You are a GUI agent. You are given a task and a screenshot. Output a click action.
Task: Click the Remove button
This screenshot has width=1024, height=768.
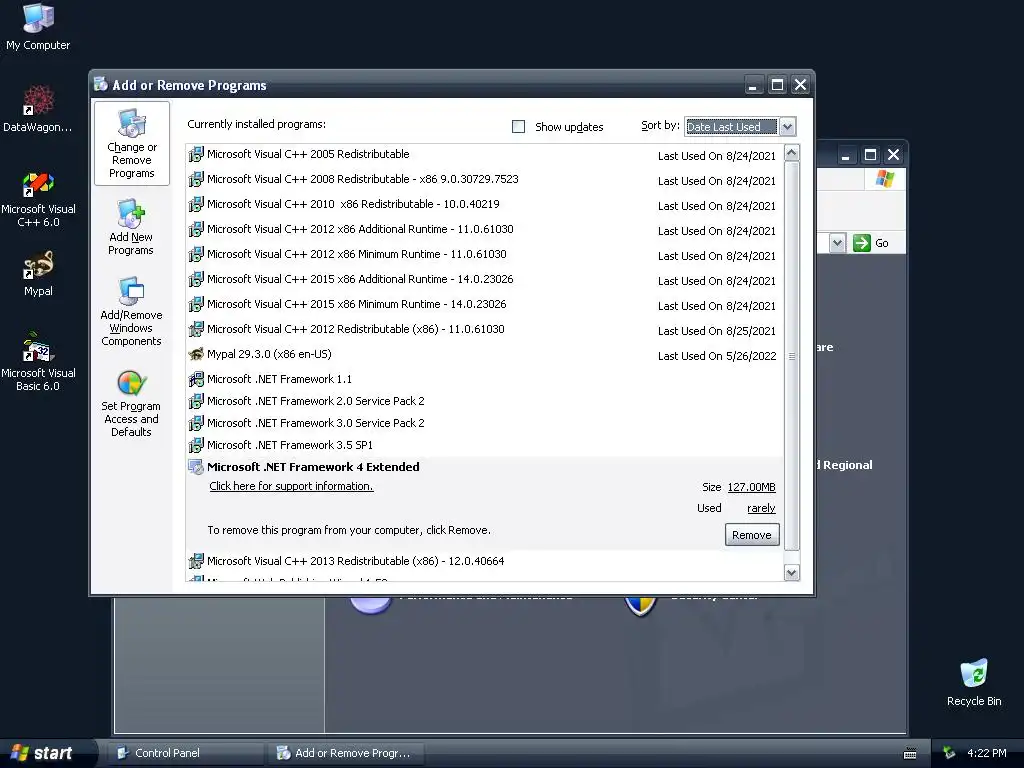tap(752, 535)
